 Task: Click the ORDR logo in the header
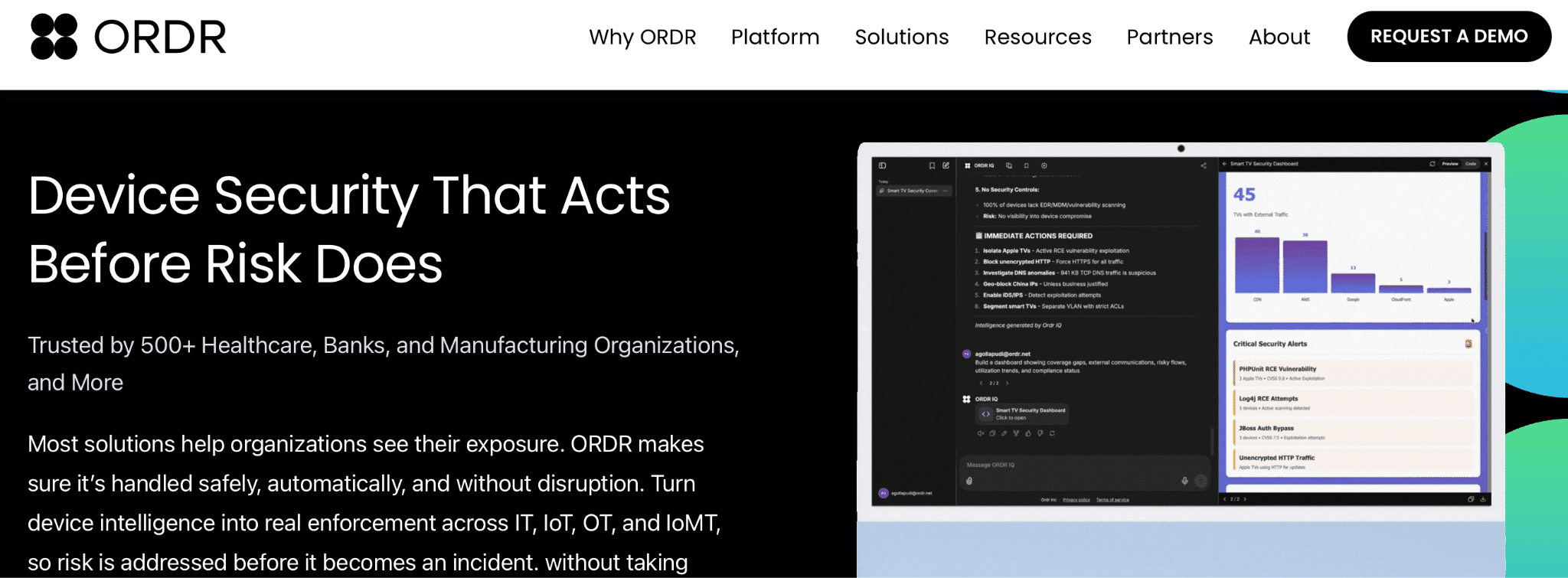pos(129,36)
